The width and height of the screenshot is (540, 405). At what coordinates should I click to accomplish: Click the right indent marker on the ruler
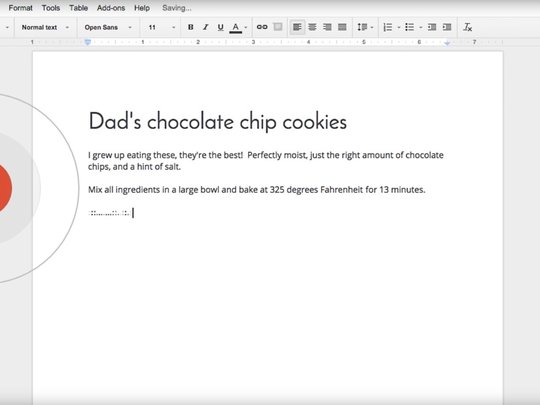tap(447, 43)
